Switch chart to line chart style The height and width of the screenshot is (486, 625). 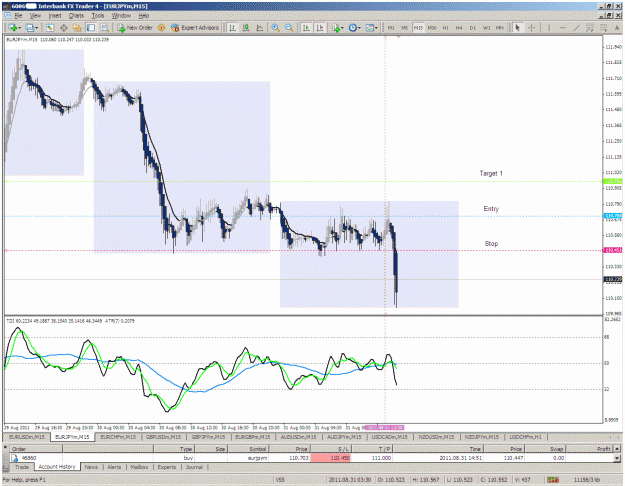259,28
